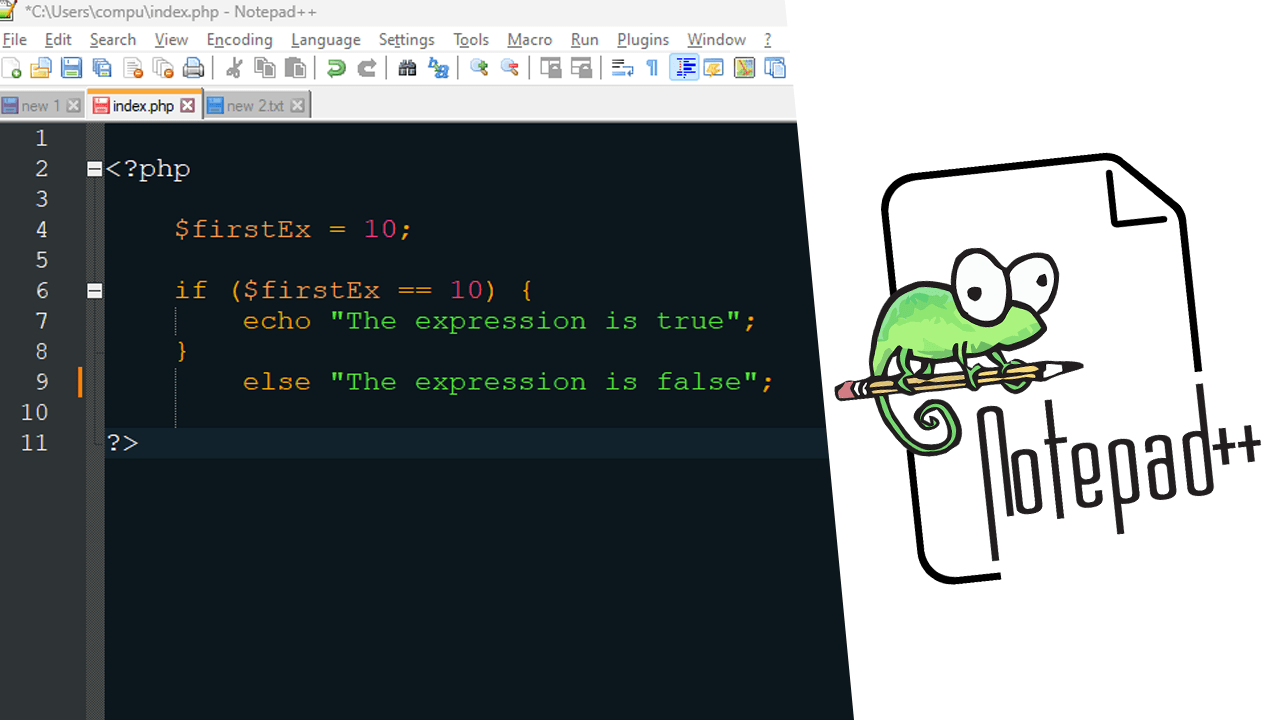The width and height of the screenshot is (1280, 720).
Task: Click the Save toolbar icon
Action: pos(71,68)
